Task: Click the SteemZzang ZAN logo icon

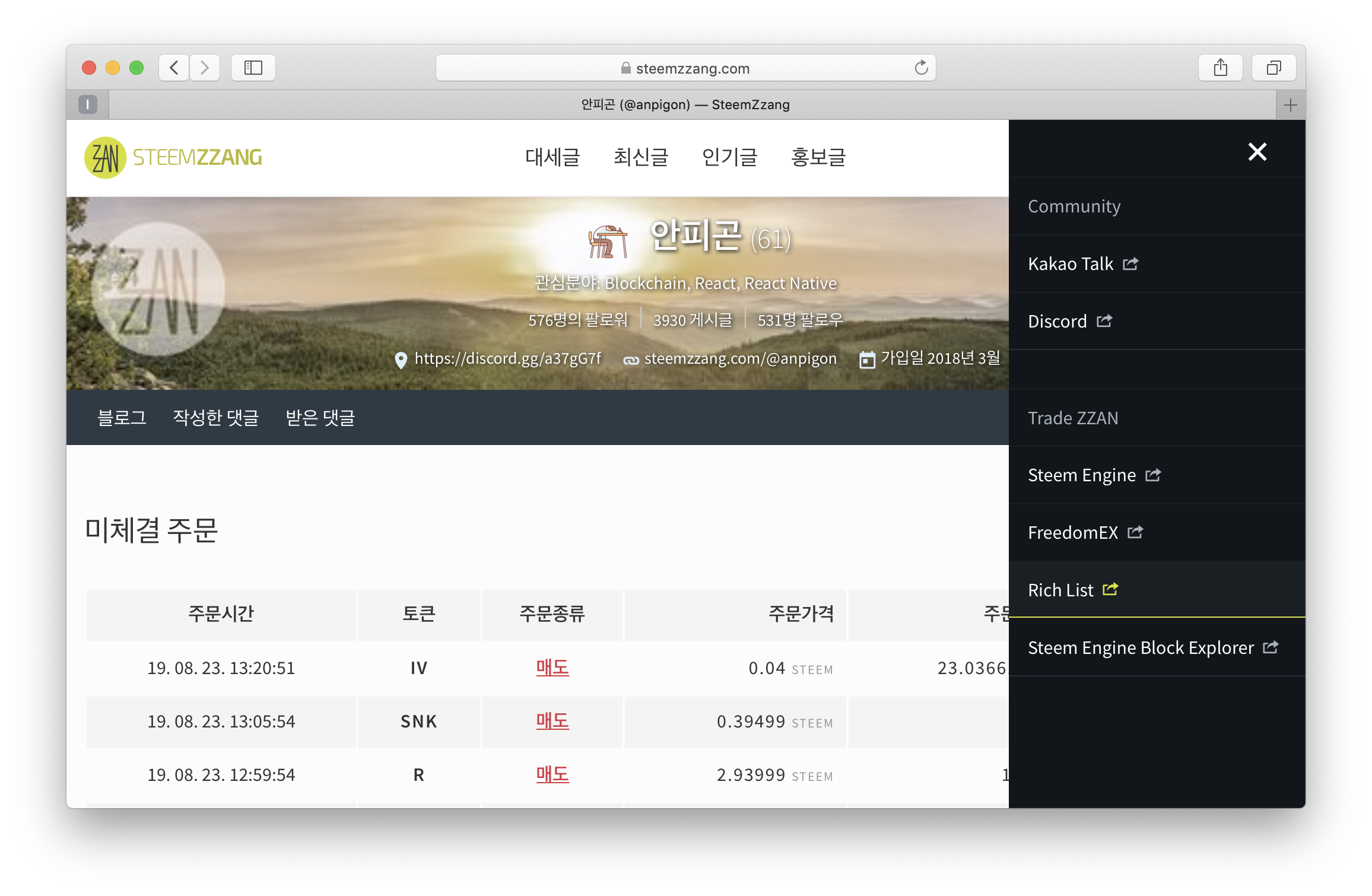Action: 106,157
